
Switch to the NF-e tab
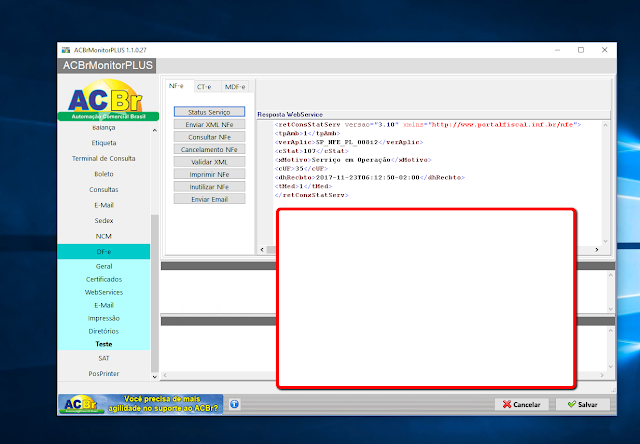[x=176, y=86]
